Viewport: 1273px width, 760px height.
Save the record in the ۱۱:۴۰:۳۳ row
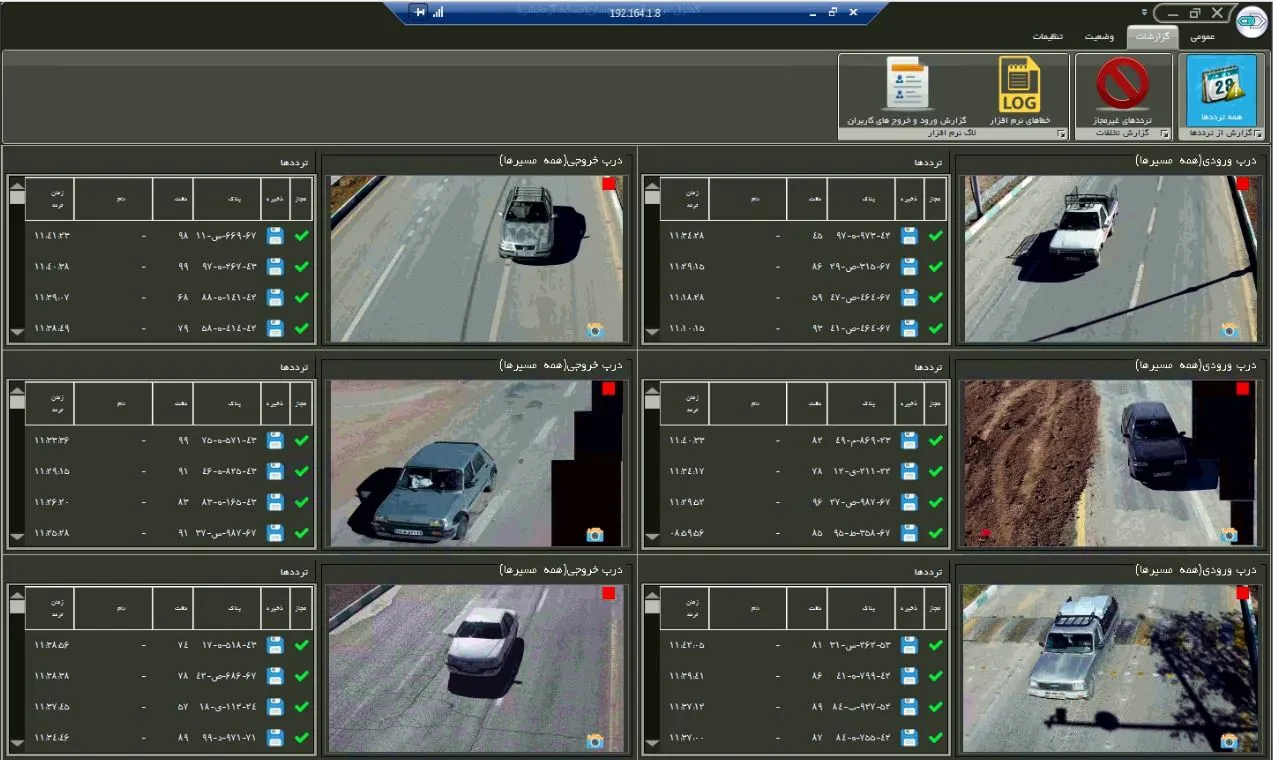(909, 440)
